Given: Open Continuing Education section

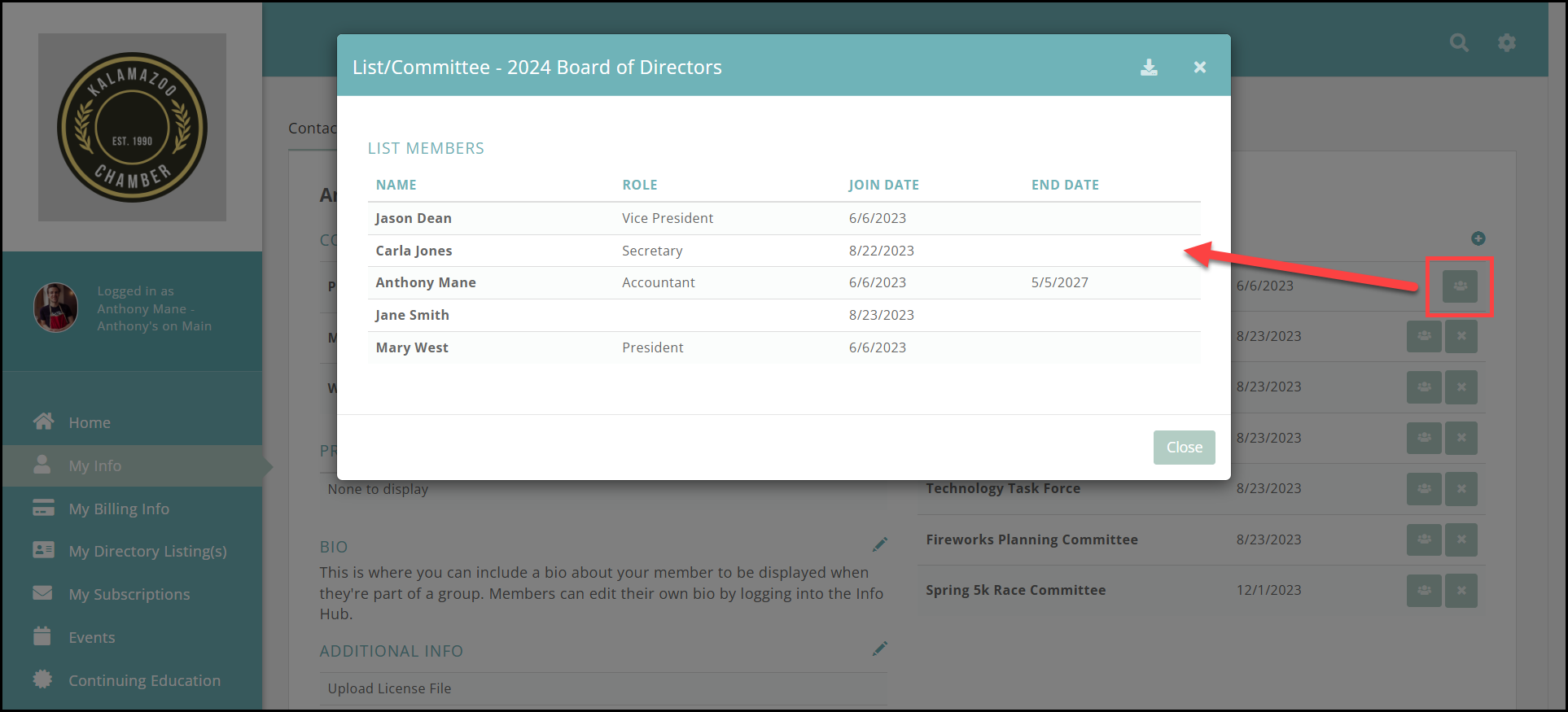Looking at the screenshot, I should click(x=144, y=680).
